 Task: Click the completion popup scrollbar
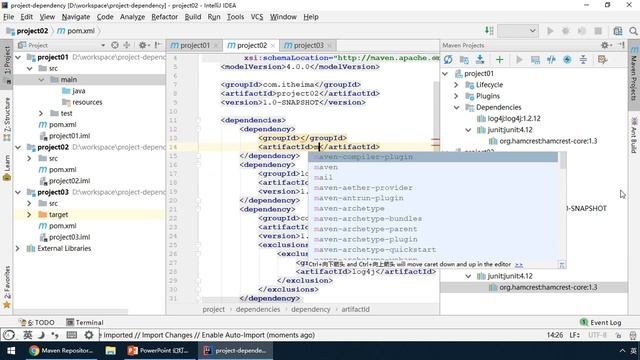[x=563, y=160]
